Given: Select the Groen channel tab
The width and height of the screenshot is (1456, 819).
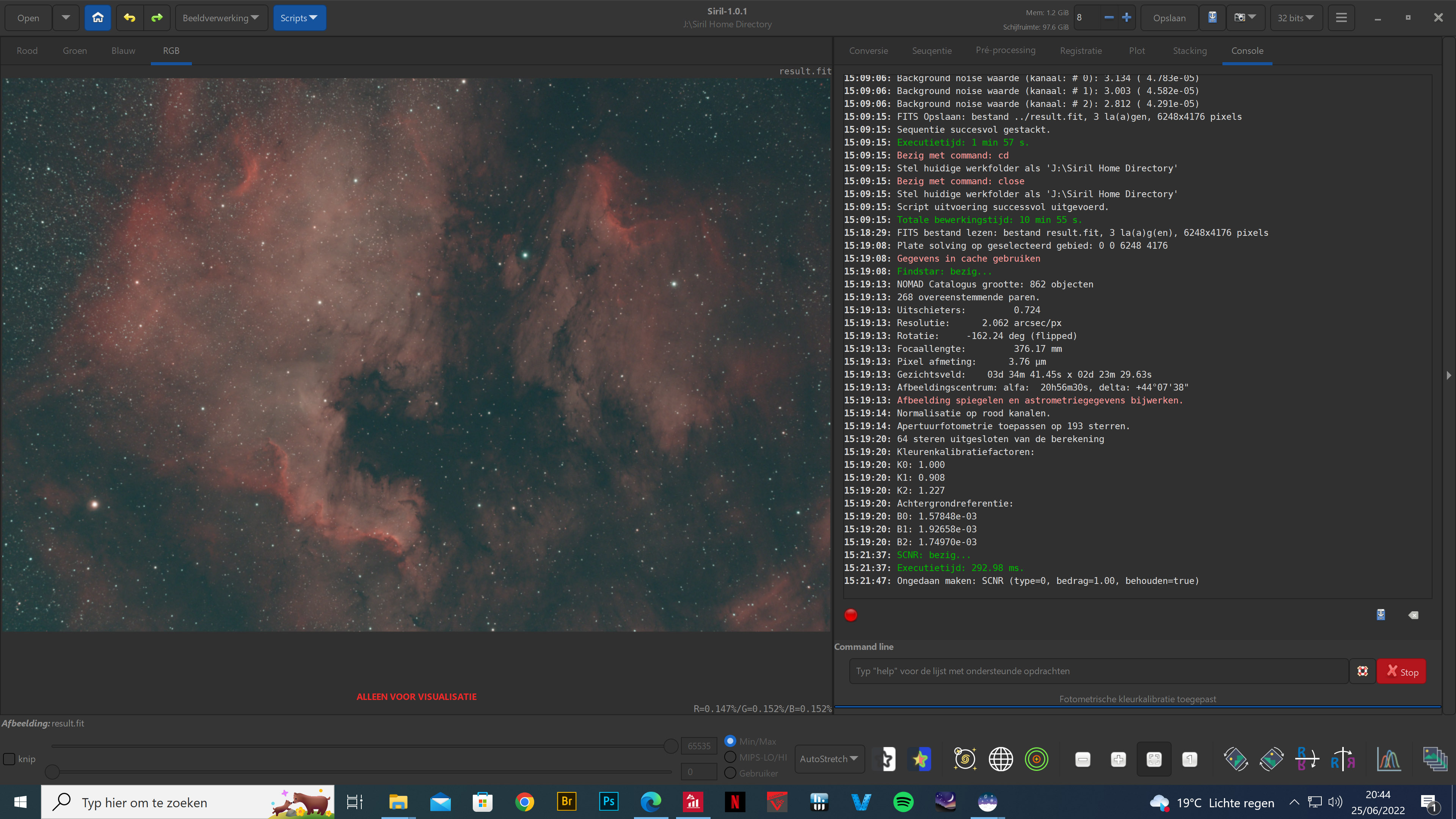Looking at the screenshot, I should pyautogui.click(x=75, y=50).
